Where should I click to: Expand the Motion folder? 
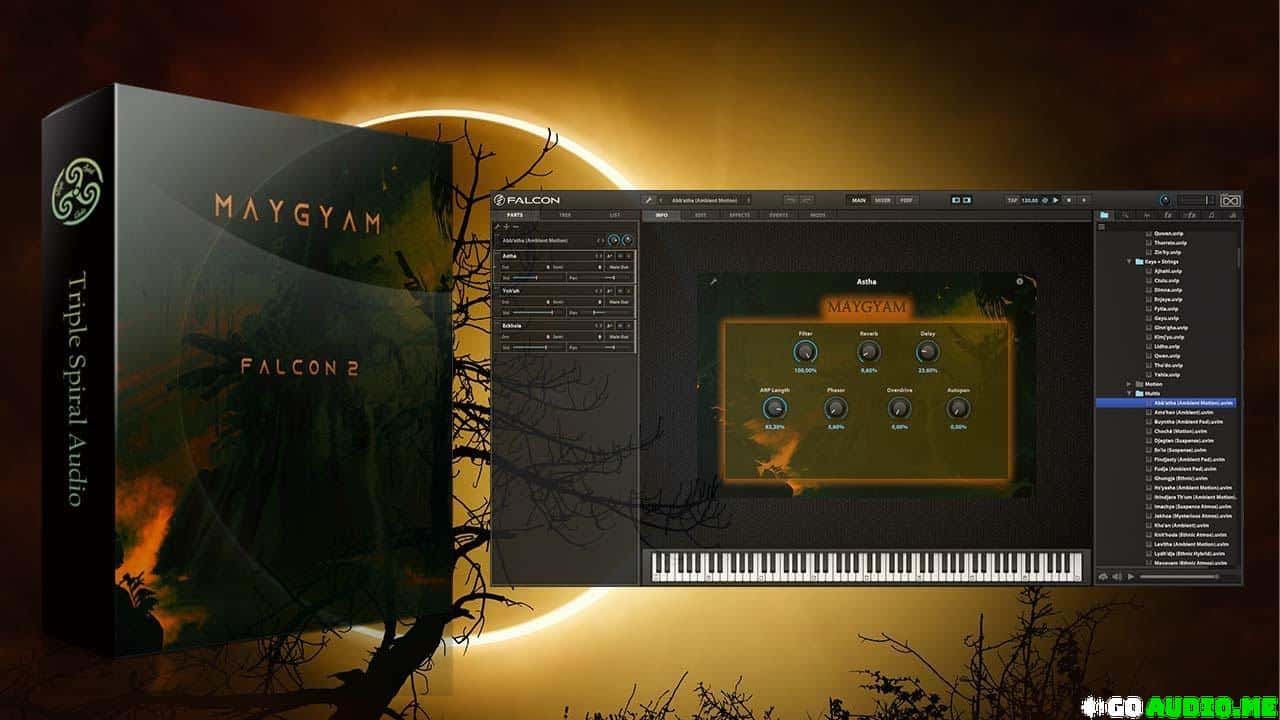(x=1129, y=384)
